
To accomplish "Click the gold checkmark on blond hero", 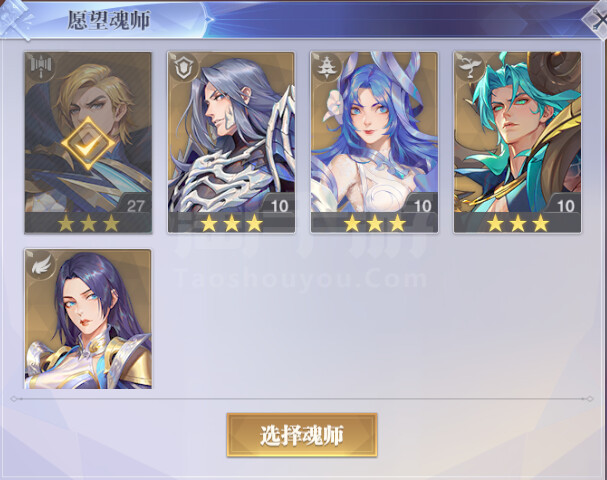I will tap(88, 144).
